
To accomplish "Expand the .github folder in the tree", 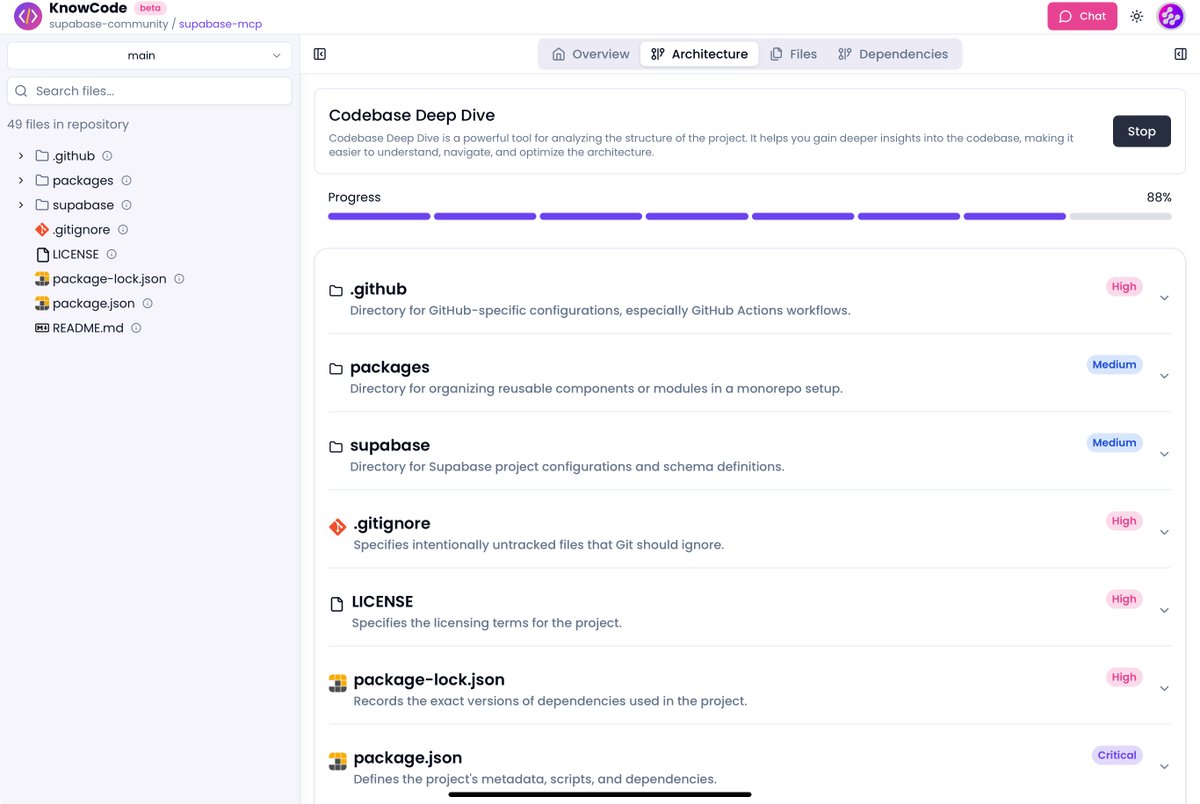I will coord(21,156).
